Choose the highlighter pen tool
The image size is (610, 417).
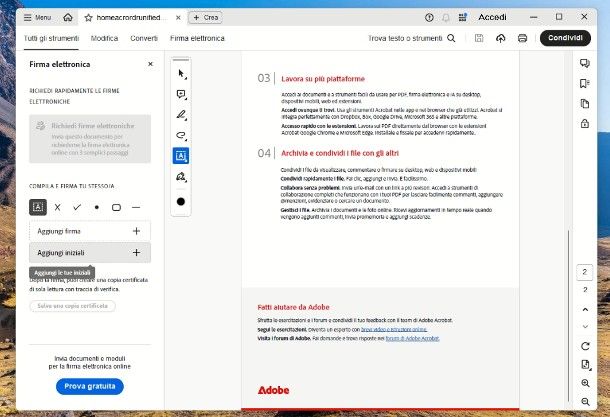click(x=181, y=115)
